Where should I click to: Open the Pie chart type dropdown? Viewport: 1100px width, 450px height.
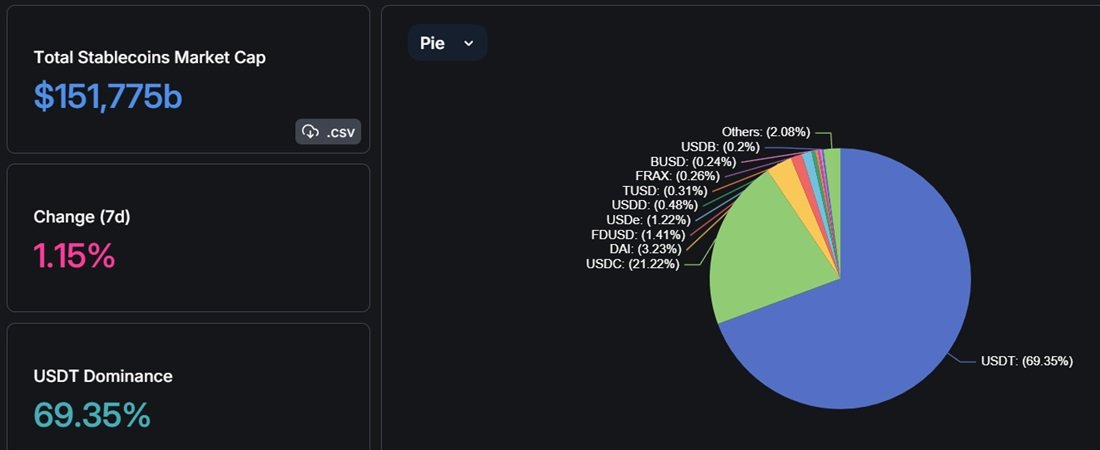448,43
